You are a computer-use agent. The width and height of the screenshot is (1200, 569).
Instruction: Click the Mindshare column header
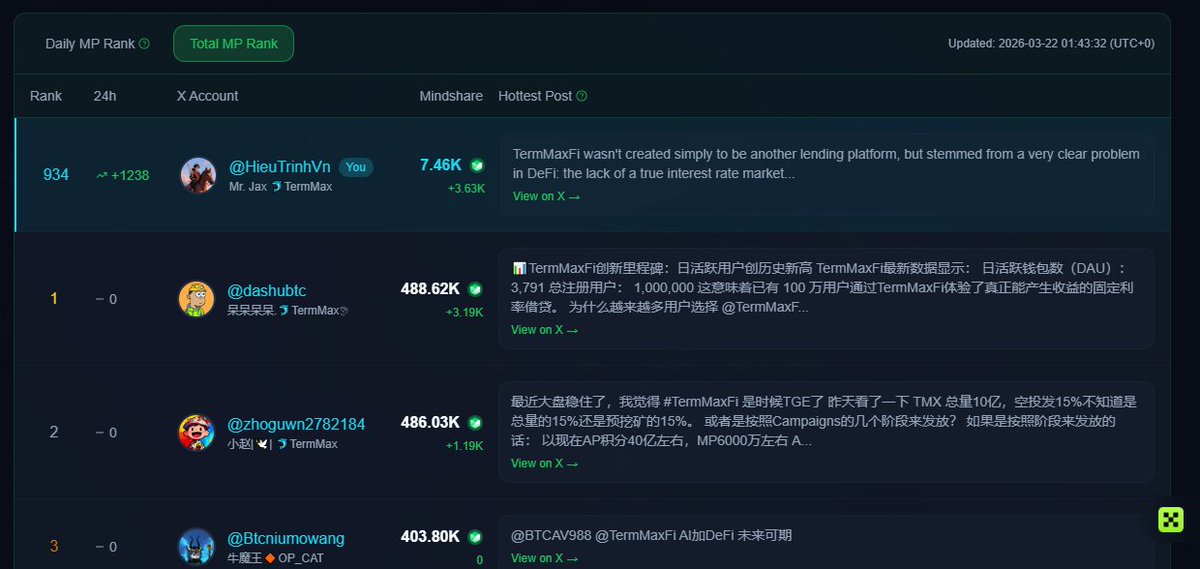coord(451,96)
